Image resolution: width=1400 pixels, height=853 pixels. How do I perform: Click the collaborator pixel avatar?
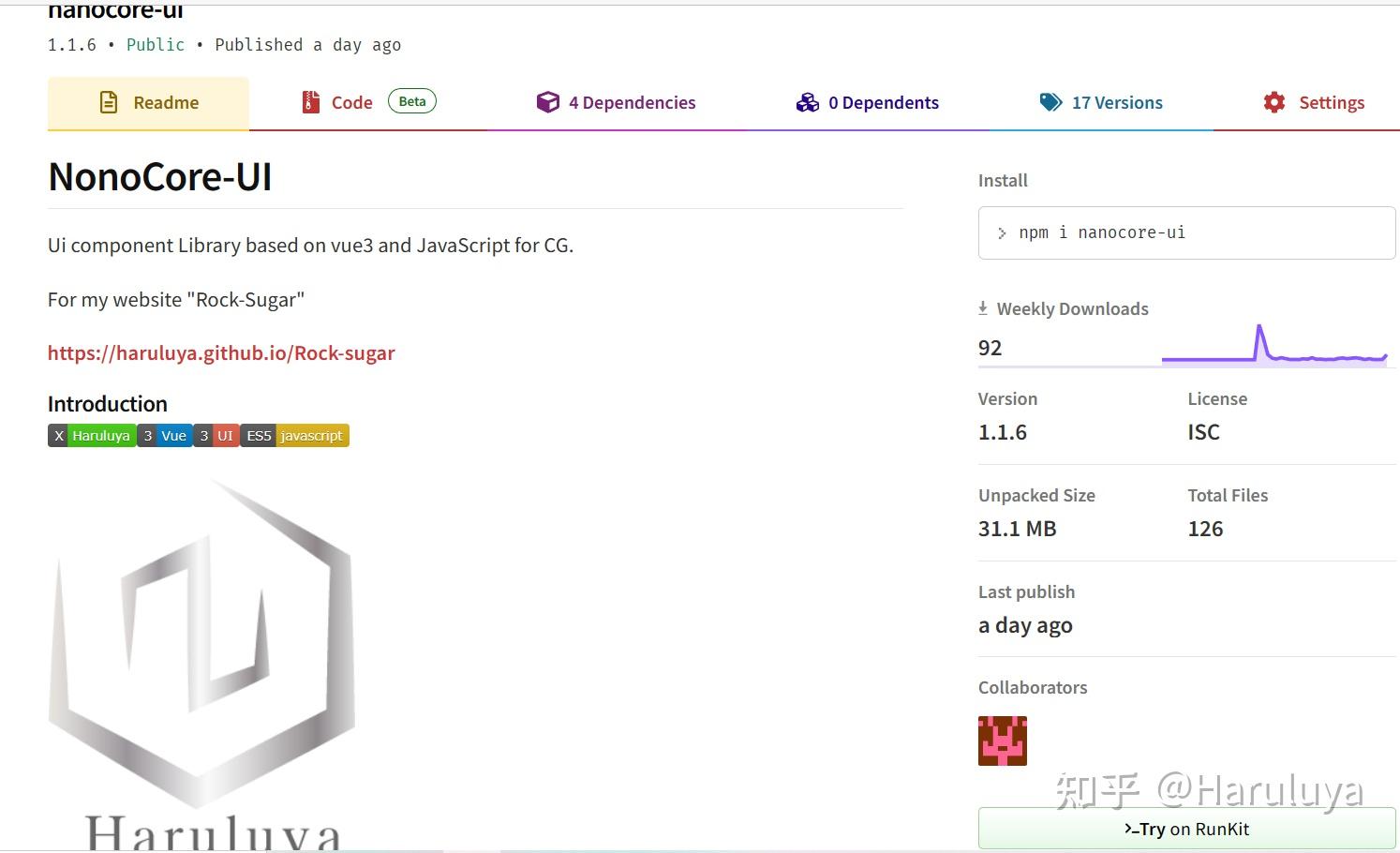click(1003, 741)
